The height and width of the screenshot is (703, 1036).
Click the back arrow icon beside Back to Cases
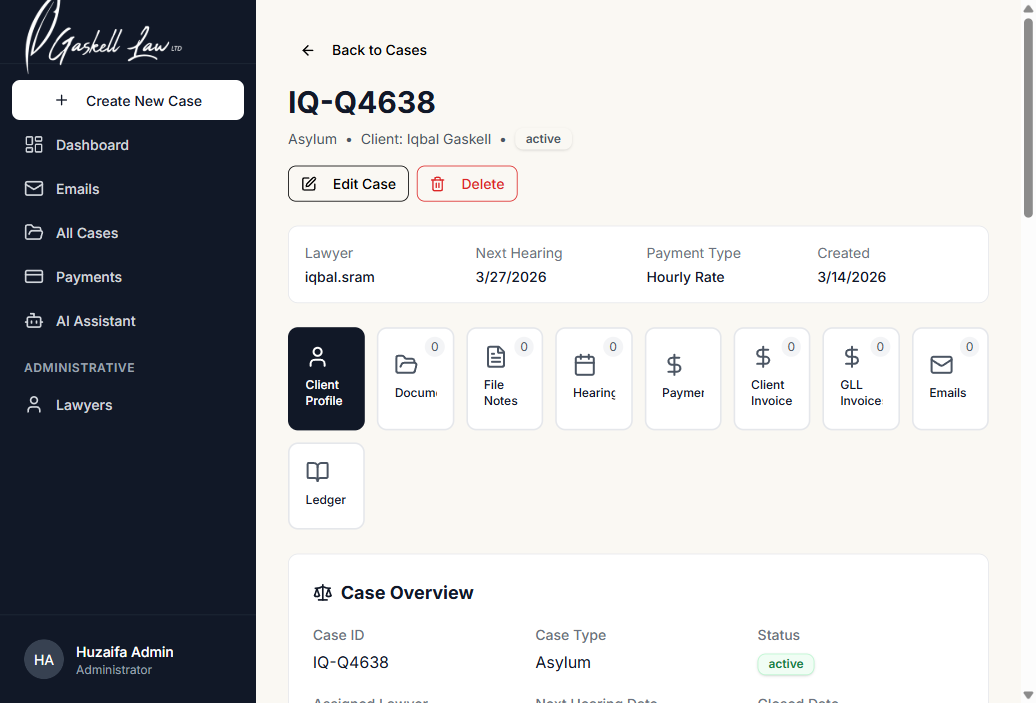tap(308, 50)
